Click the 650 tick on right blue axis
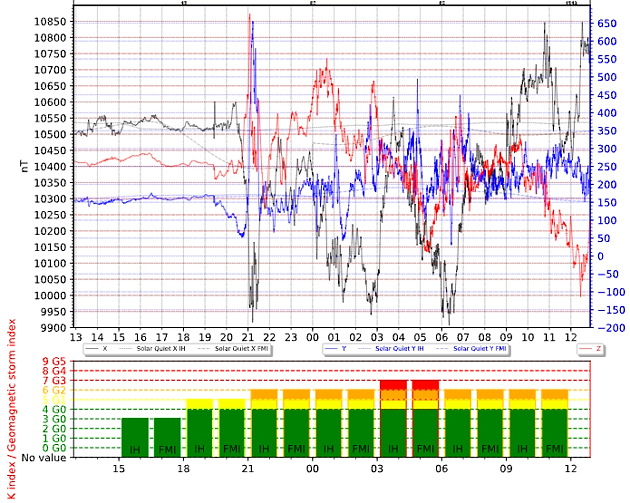Image resolution: width=630 pixels, height=503 pixels. 608,21
